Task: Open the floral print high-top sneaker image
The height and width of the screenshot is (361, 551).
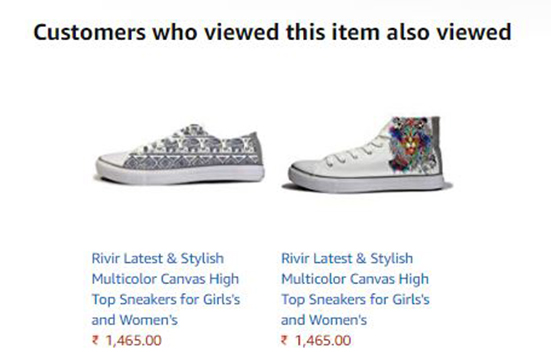Action: click(x=368, y=155)
